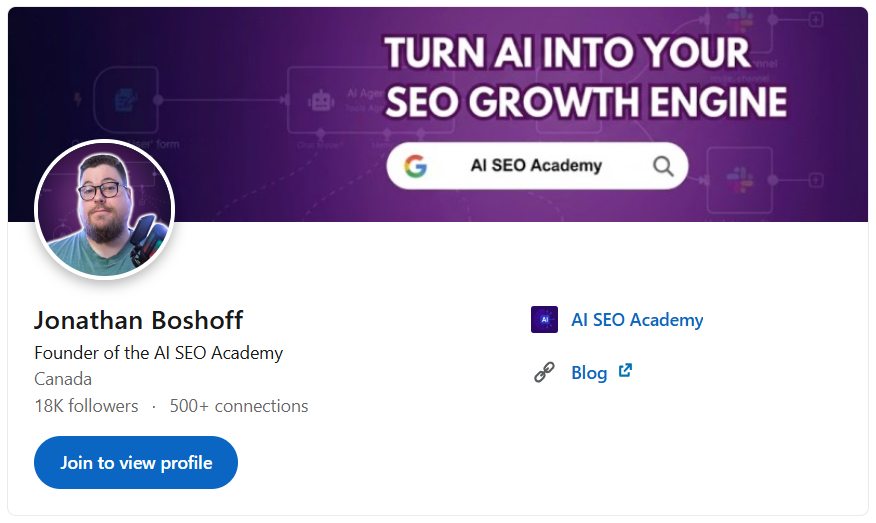Click the external link arrow after Blog

[x=625, y=371]
